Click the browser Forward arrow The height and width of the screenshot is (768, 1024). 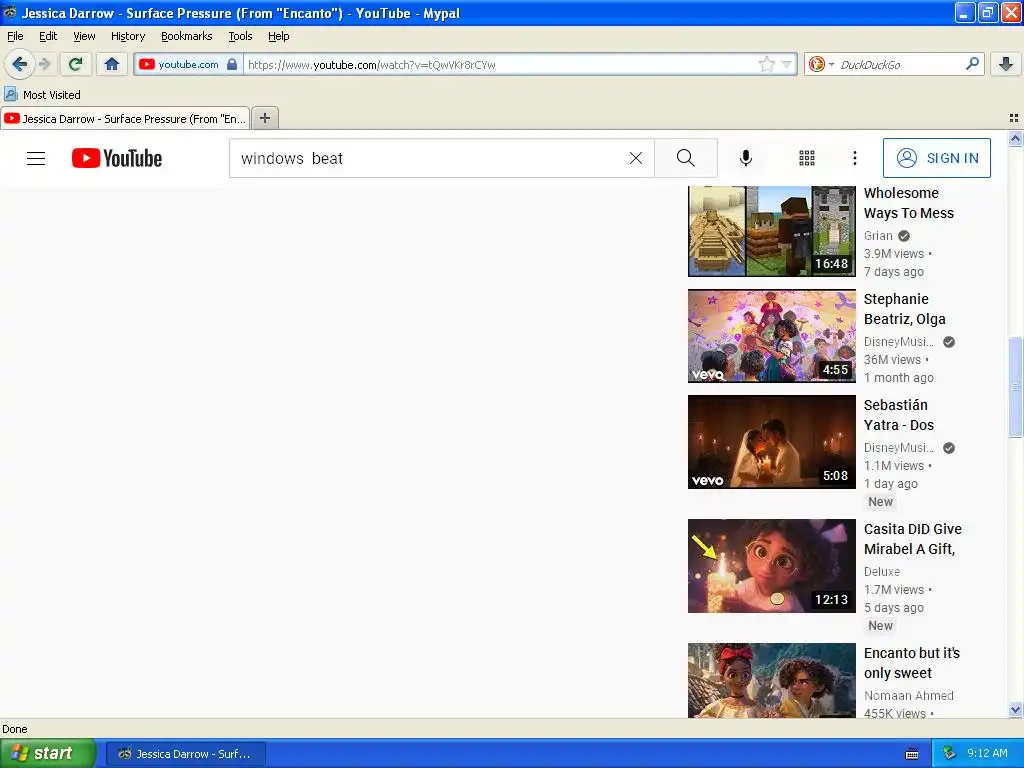pos(44,64)
